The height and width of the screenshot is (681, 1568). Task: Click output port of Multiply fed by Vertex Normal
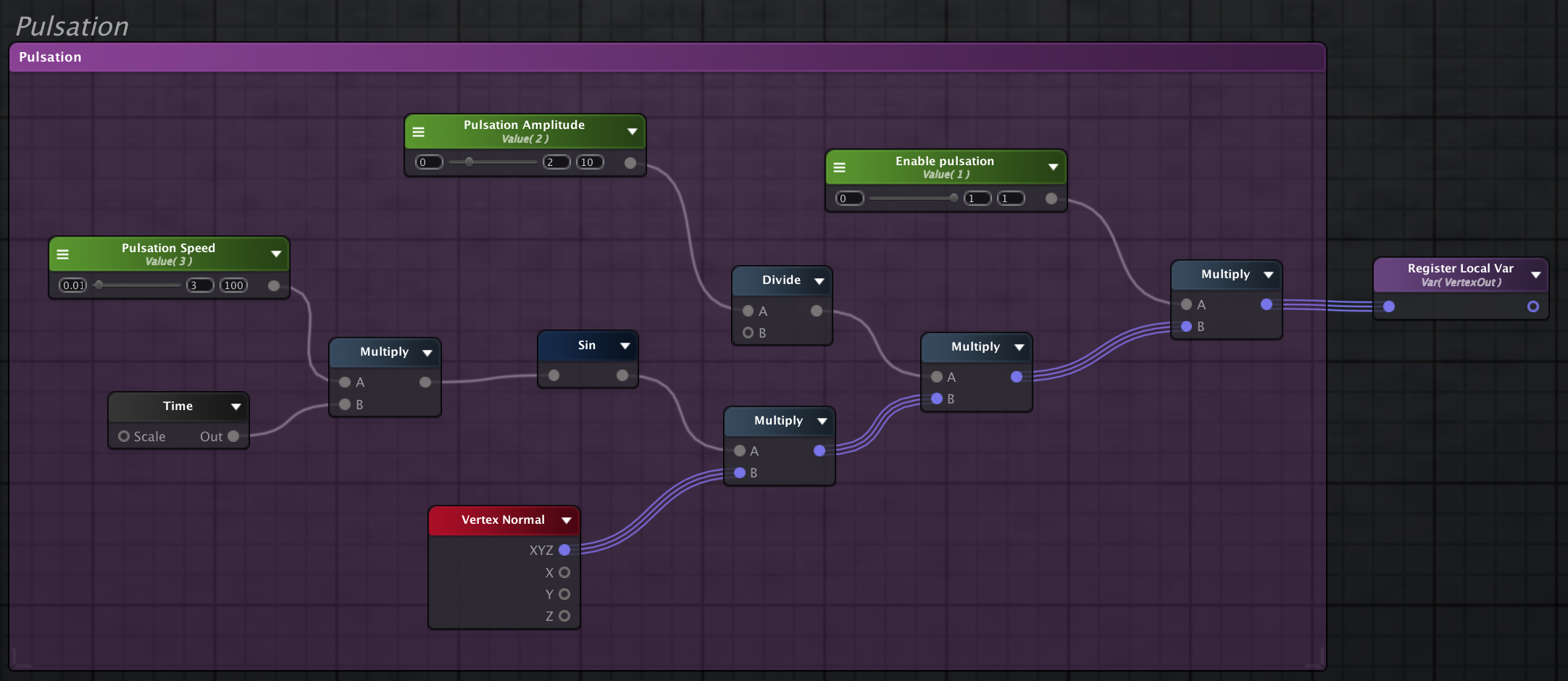(820, 451)
